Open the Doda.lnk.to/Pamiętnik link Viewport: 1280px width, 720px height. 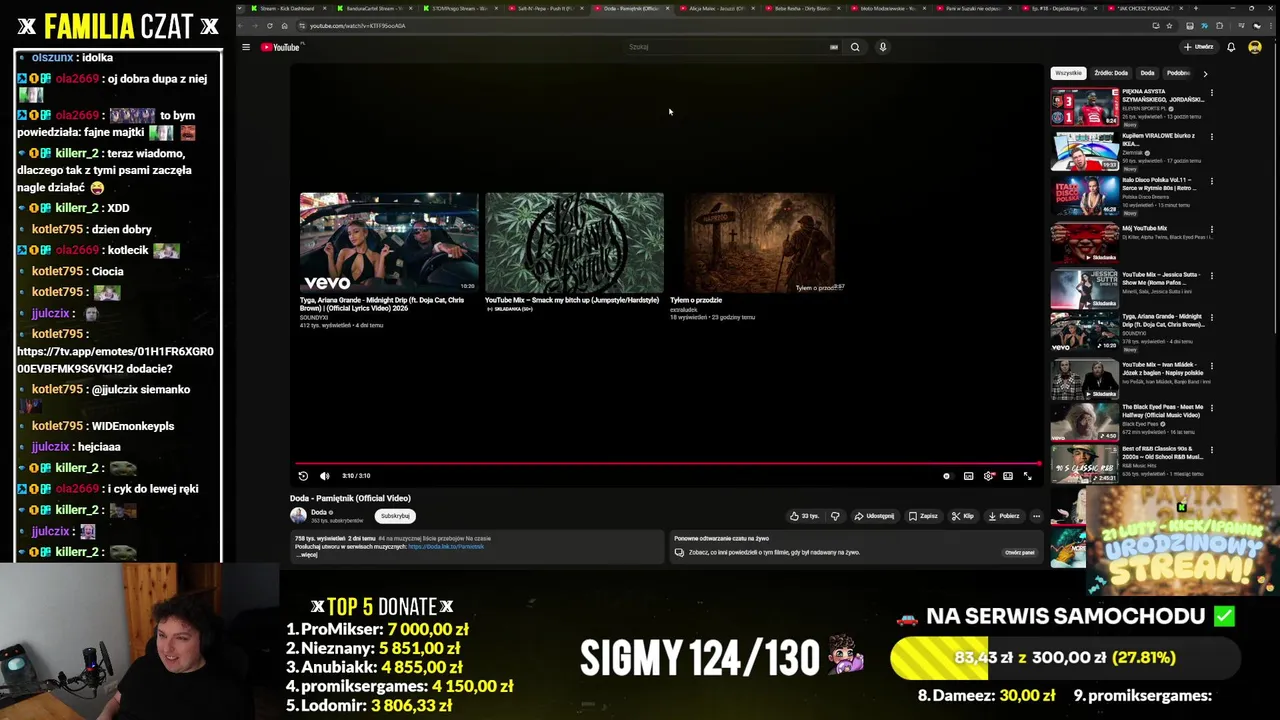[446, 546]
